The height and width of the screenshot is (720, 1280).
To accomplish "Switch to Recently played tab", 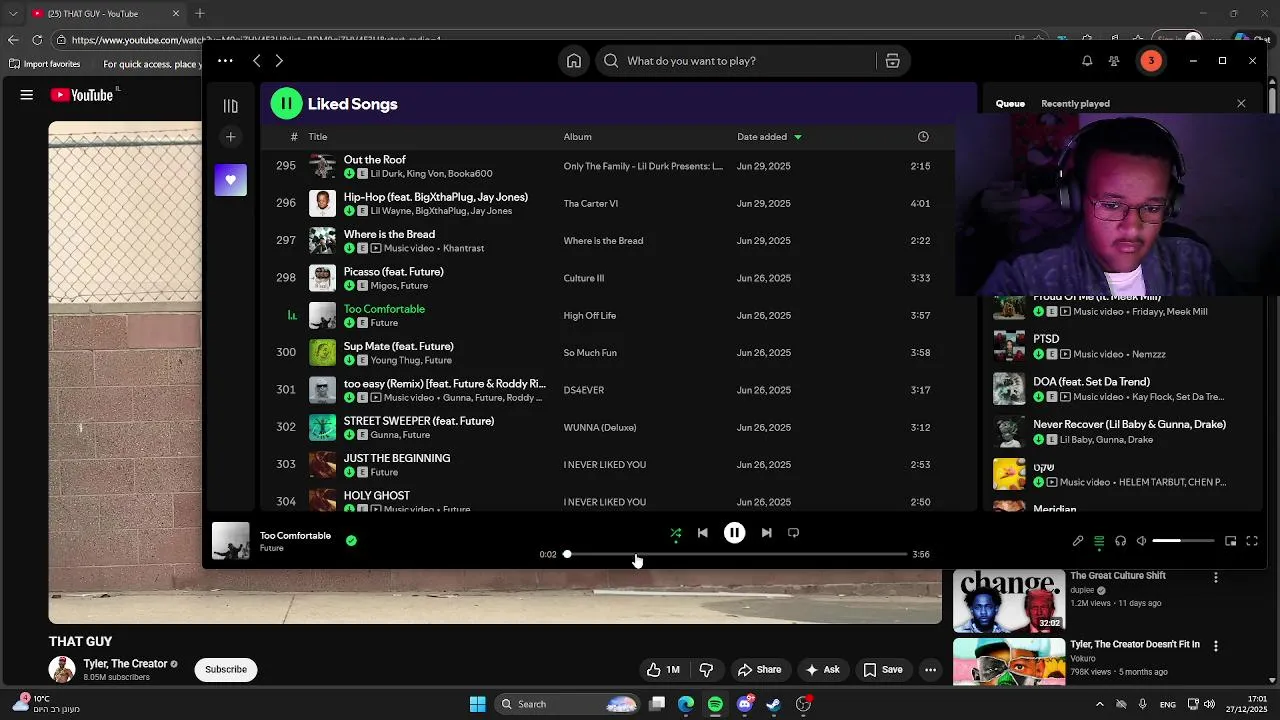I will [1075, 104].
